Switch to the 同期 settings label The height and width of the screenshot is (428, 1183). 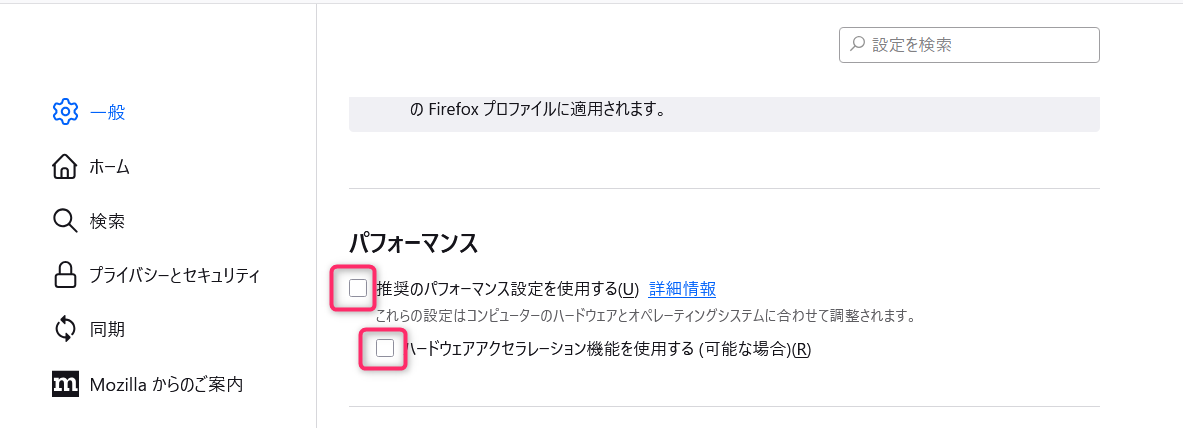107,328
